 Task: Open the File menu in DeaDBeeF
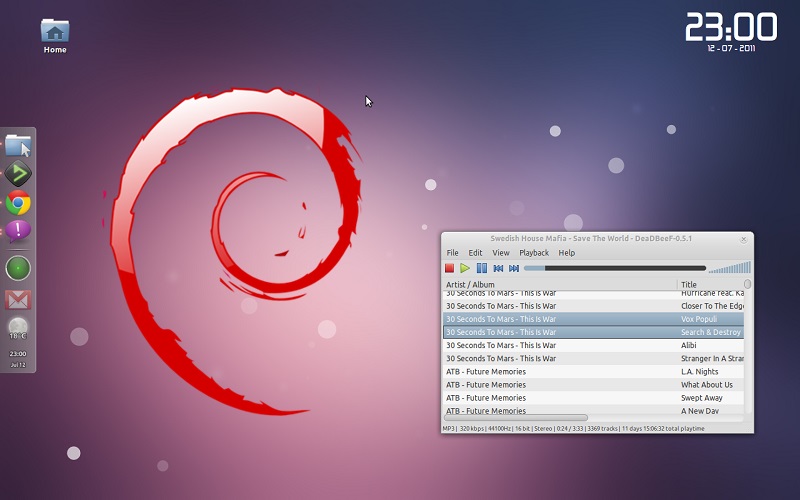click(452, 253)
